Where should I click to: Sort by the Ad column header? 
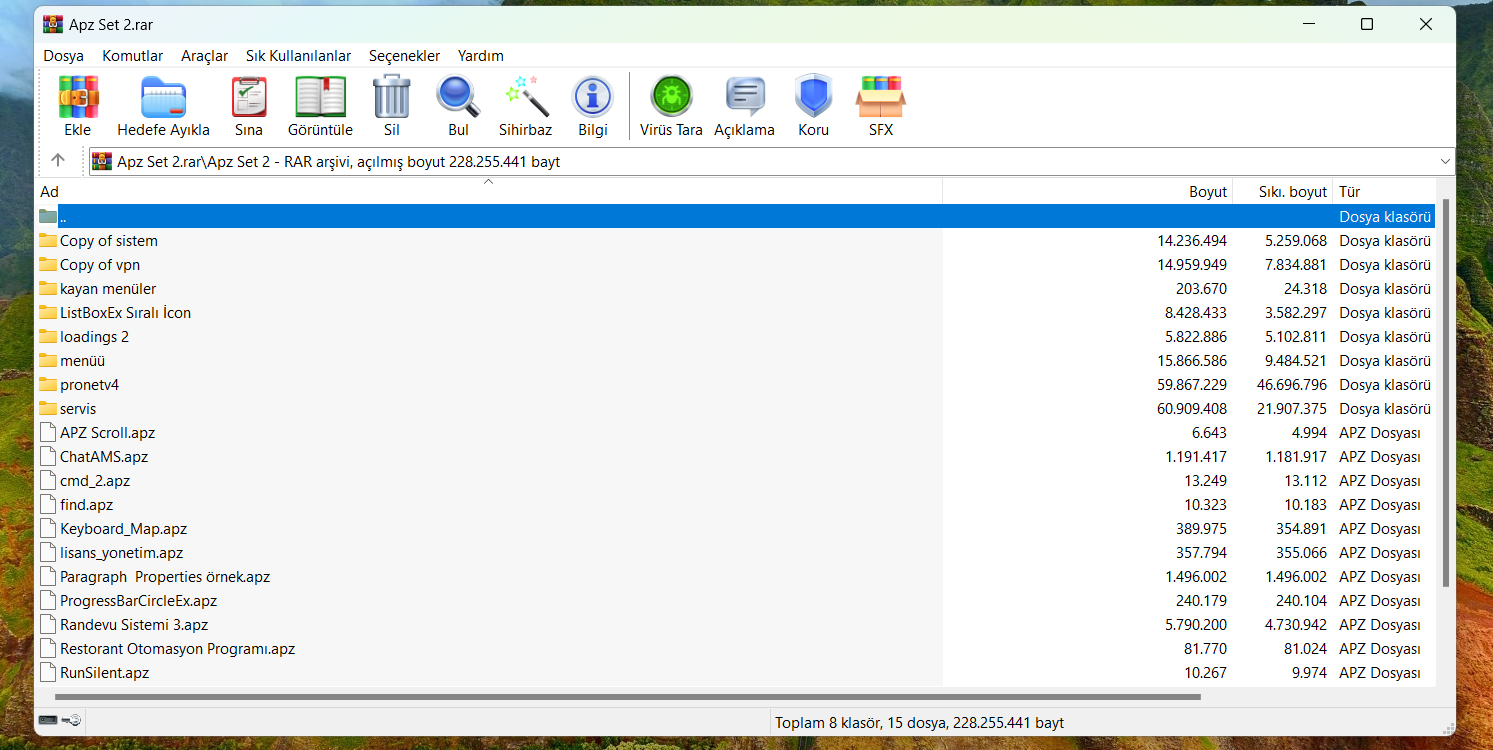pos(490,192)
